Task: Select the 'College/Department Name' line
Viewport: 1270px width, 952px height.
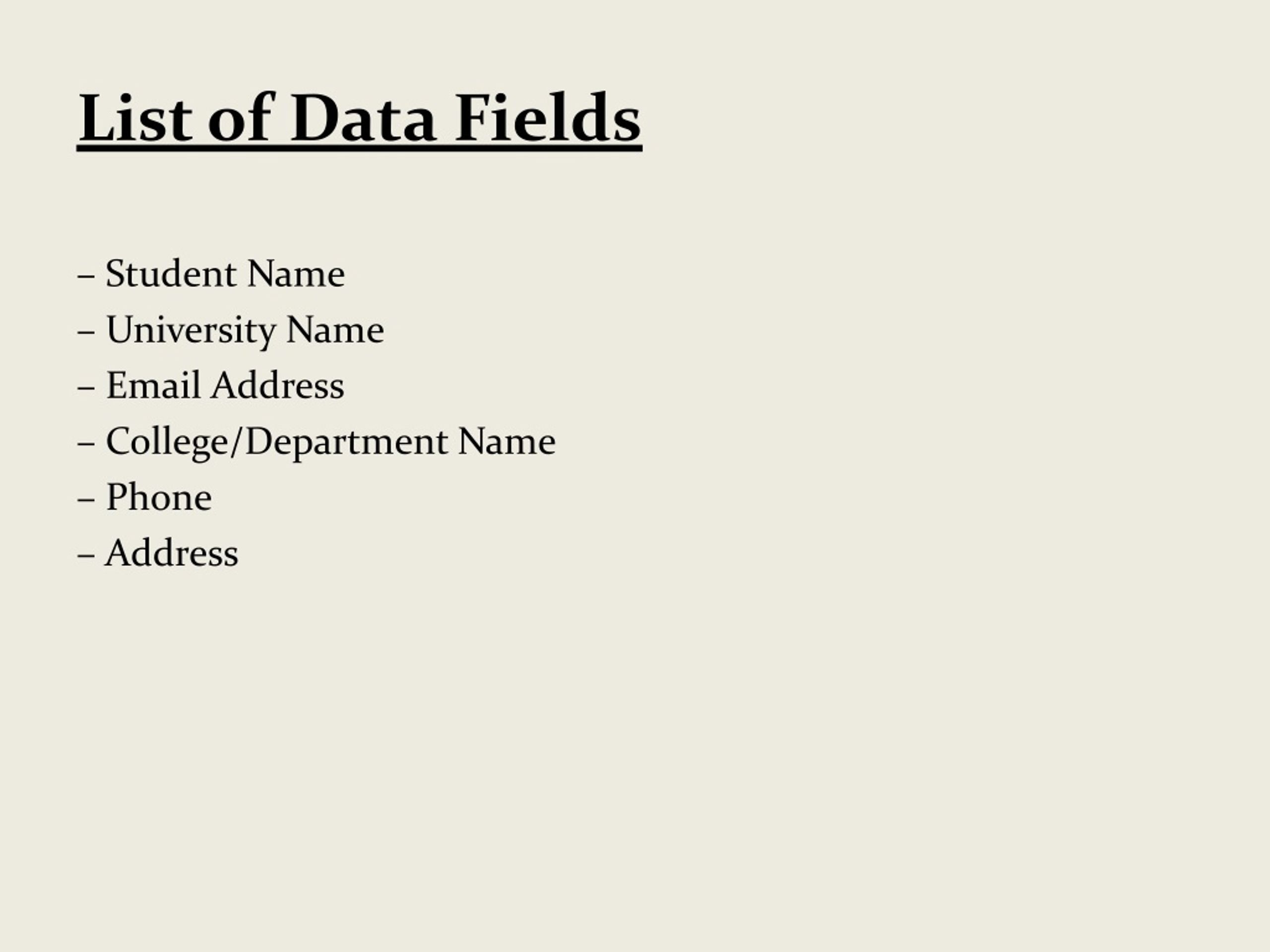Action: [x=317, y=442]
